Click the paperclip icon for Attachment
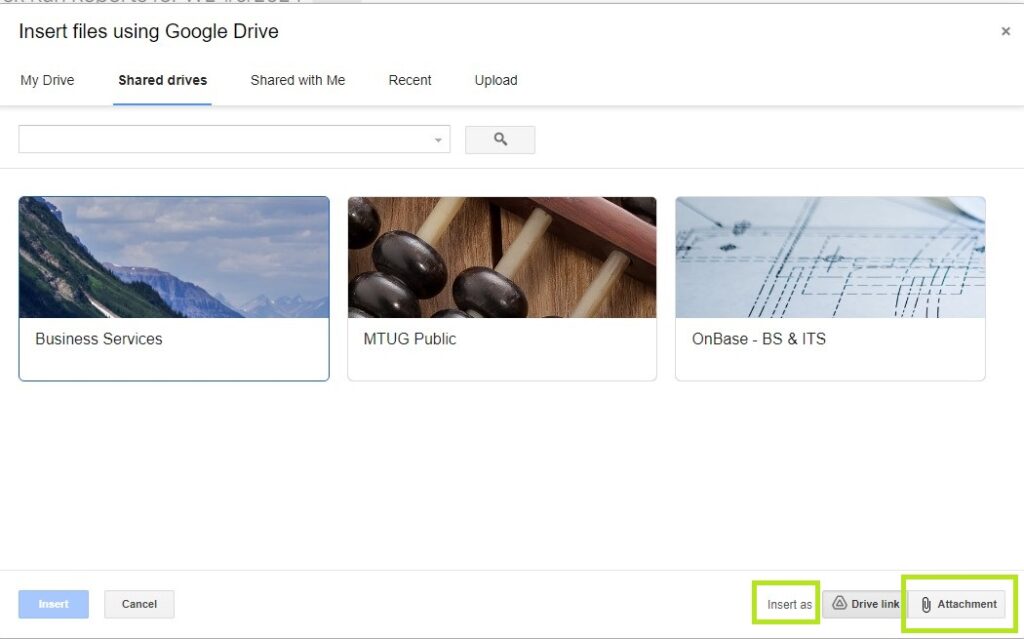 pyautogui.click(x=926, y=605)
